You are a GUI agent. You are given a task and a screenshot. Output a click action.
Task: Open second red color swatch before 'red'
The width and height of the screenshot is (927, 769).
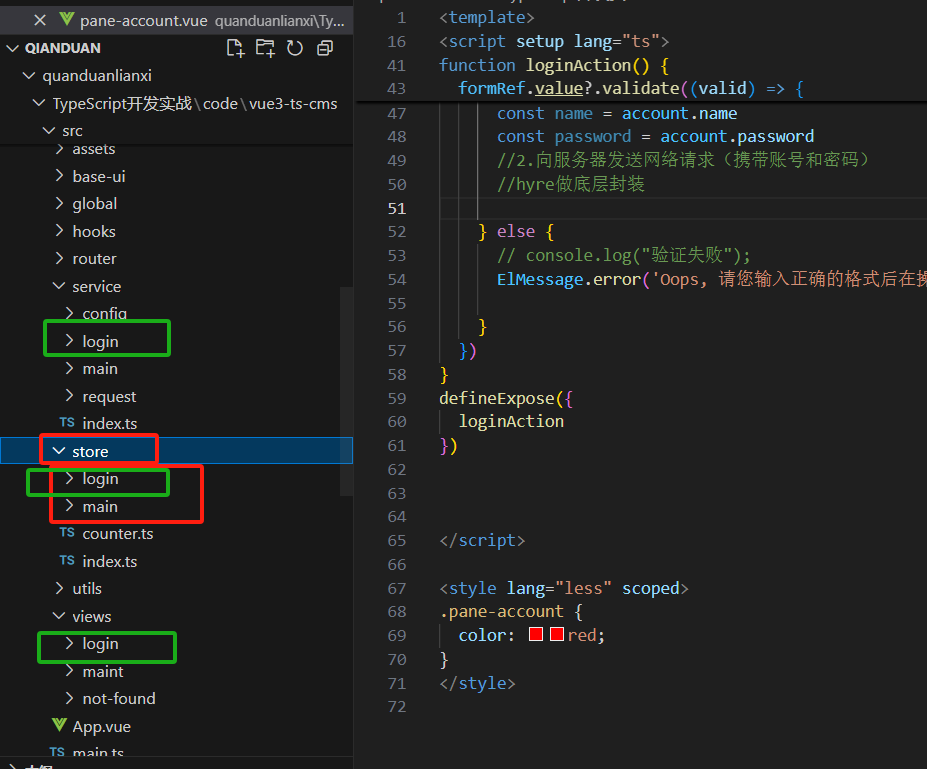click(x=556, y=634)
